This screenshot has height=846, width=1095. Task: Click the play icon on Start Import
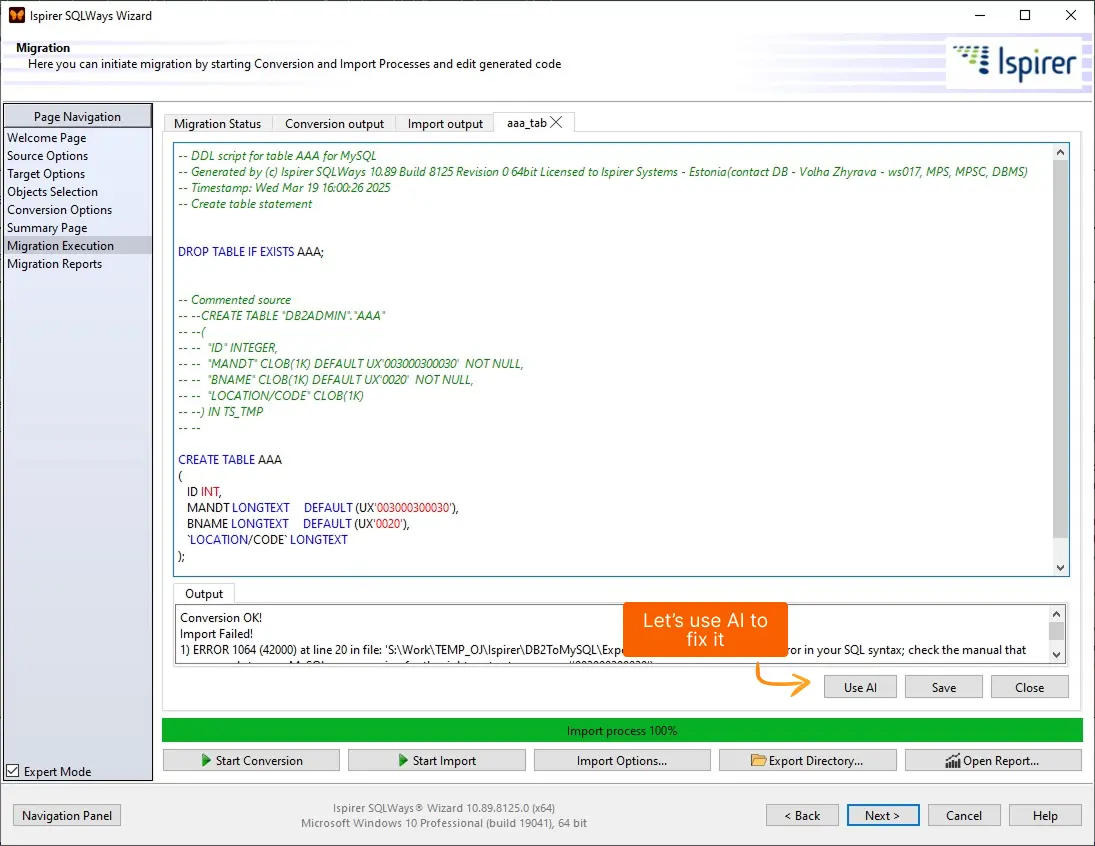403,760
